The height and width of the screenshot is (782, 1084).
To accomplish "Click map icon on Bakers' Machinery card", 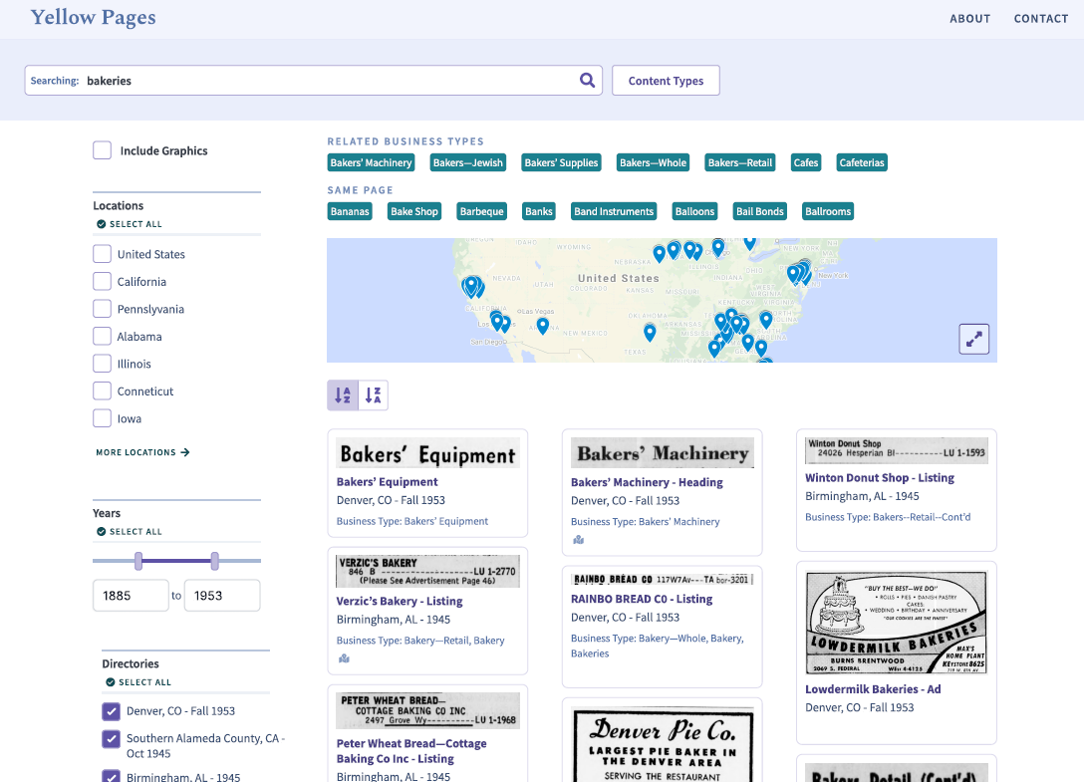I will (x=578, y=540).
